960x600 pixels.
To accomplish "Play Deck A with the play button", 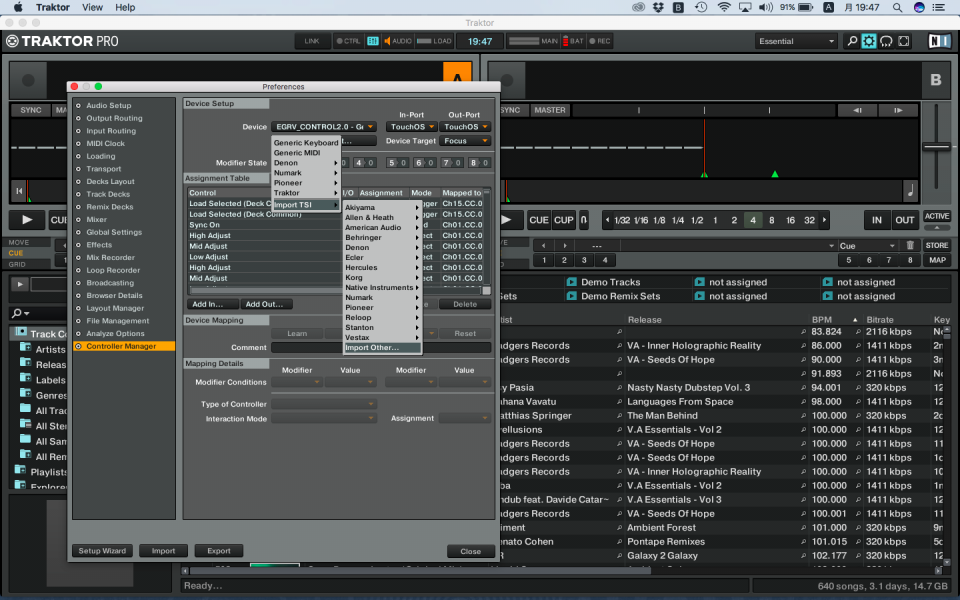I will click(x=27, y=220).
